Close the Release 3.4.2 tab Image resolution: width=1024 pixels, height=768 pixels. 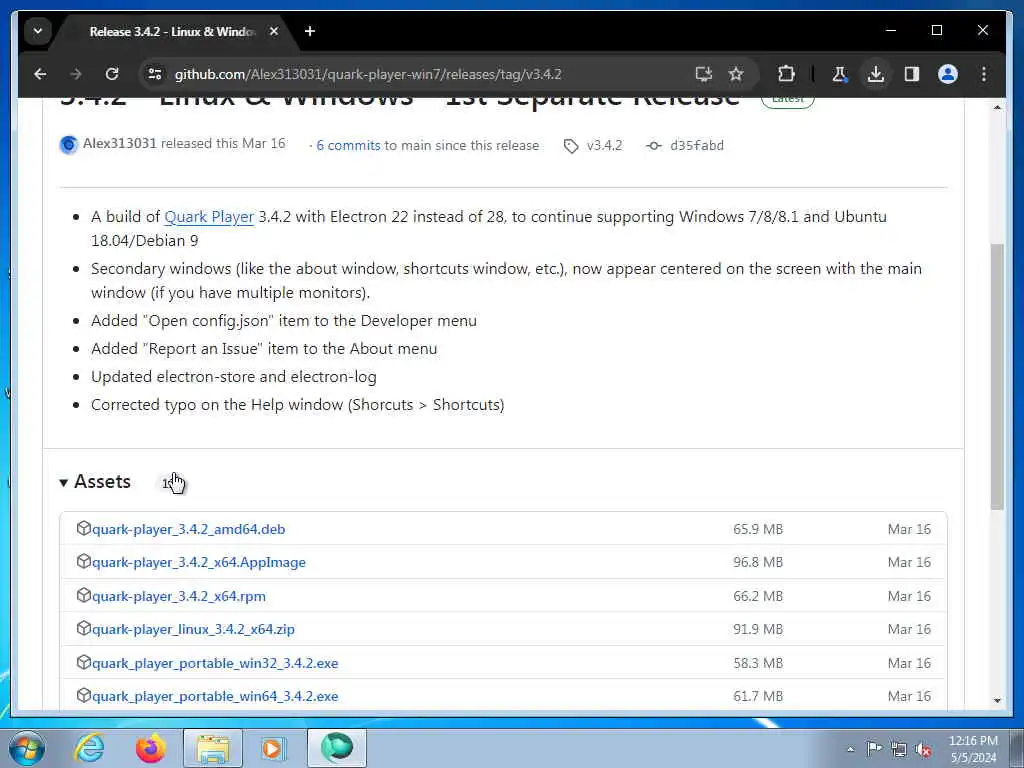(x=274, y=31)
